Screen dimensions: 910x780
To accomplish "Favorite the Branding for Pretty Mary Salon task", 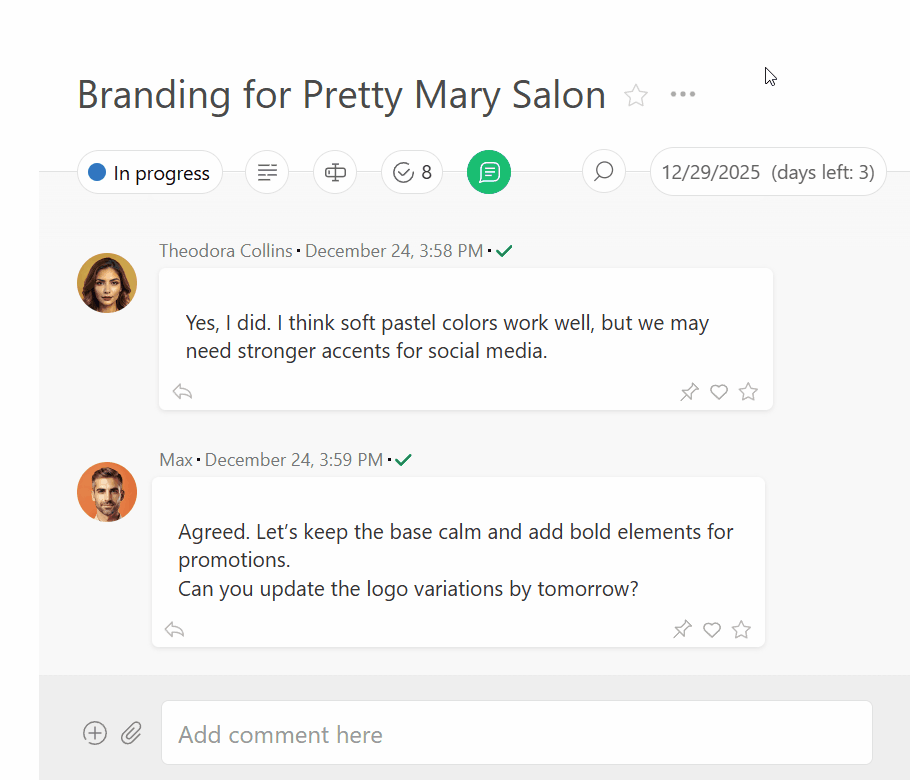I will (x=635, y=94).
